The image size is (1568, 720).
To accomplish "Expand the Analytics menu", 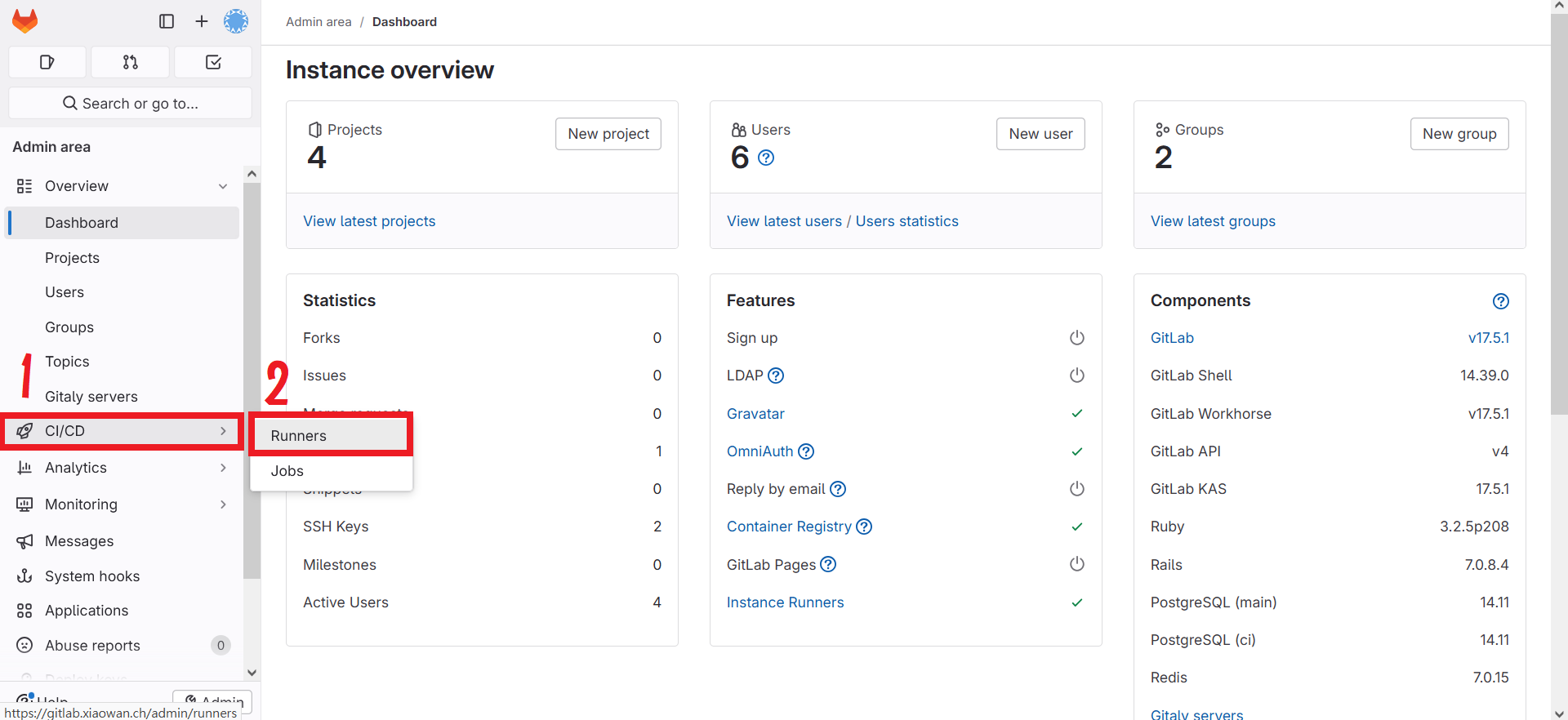I will (x=122, y=468).
